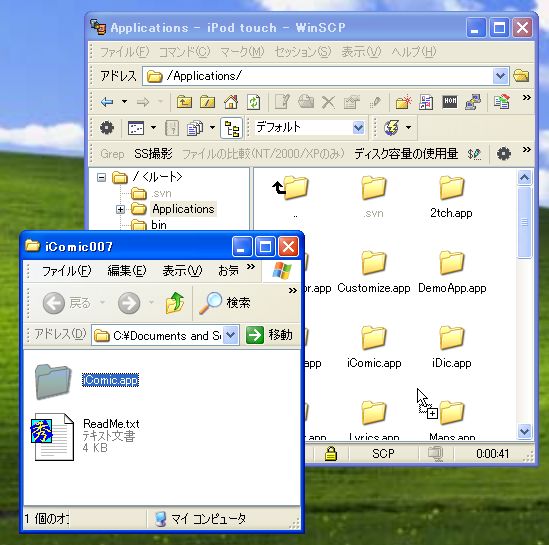Go up one folder in iComic007 window
Viewport: 549px width, 545px height.
[175, 302]
